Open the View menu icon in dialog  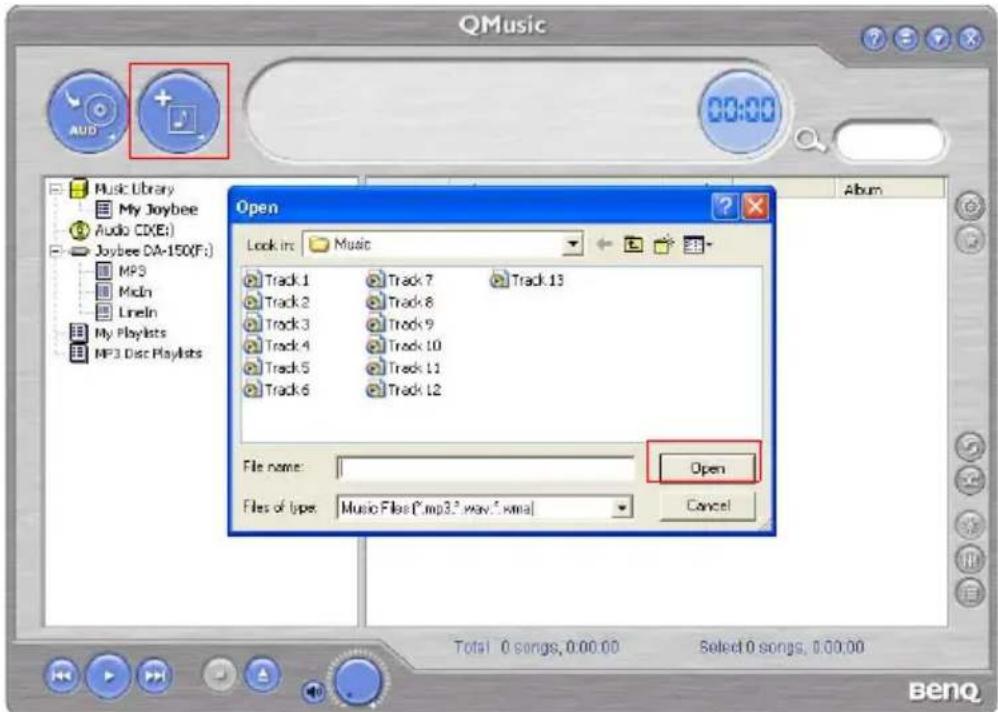[698, 244]
